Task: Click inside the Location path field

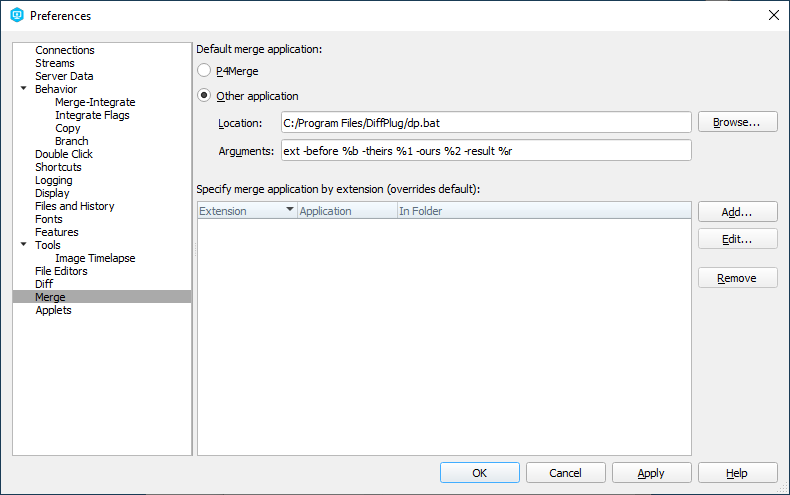Action: (485, 122)
